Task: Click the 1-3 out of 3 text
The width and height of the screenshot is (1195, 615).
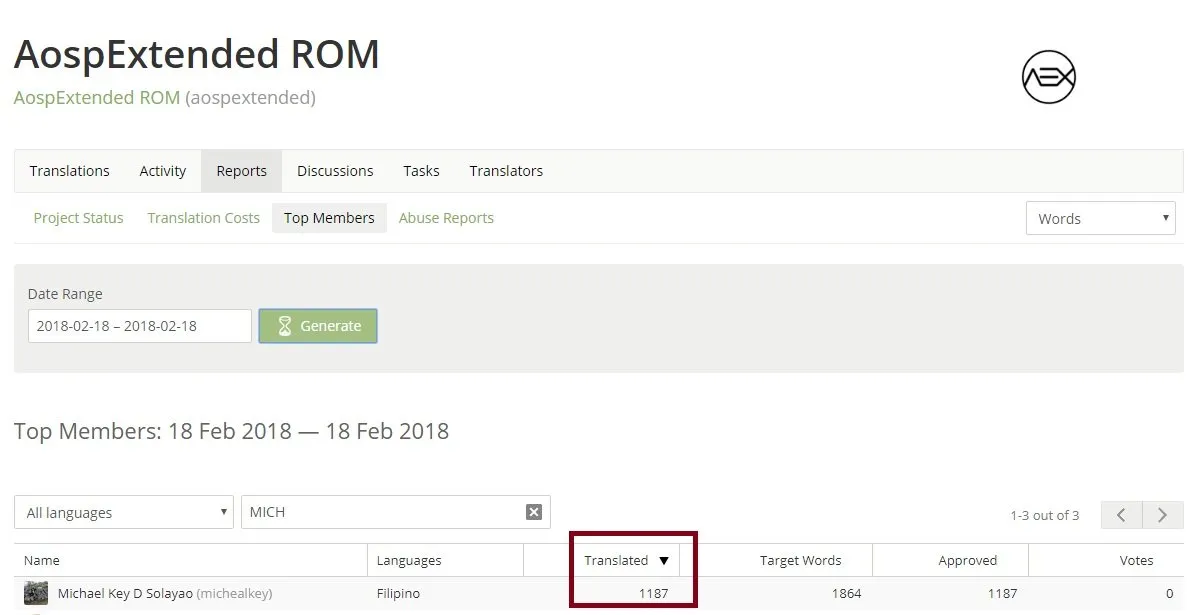Action: [1045, 515]
